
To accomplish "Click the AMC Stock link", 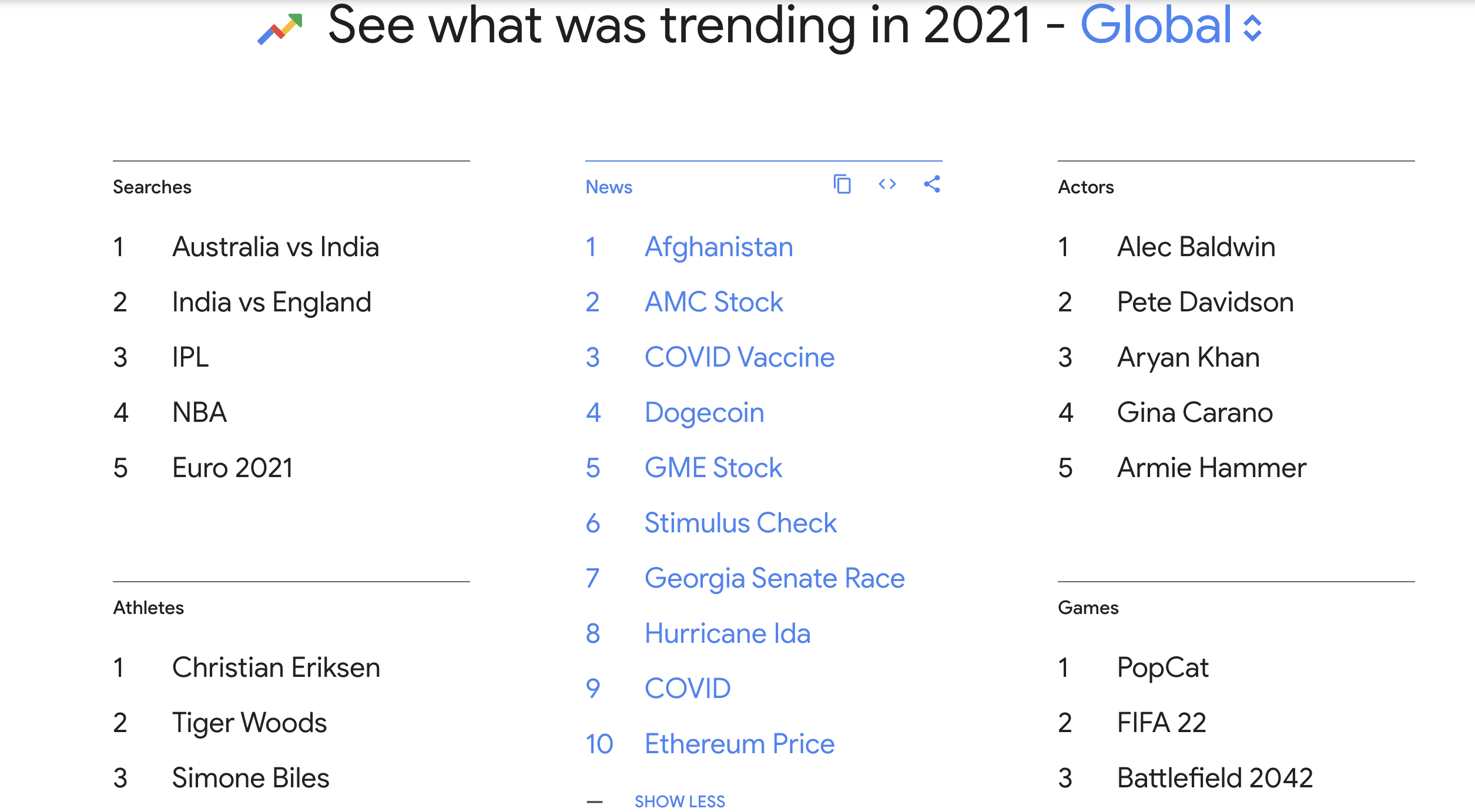I will coord(713,302).
